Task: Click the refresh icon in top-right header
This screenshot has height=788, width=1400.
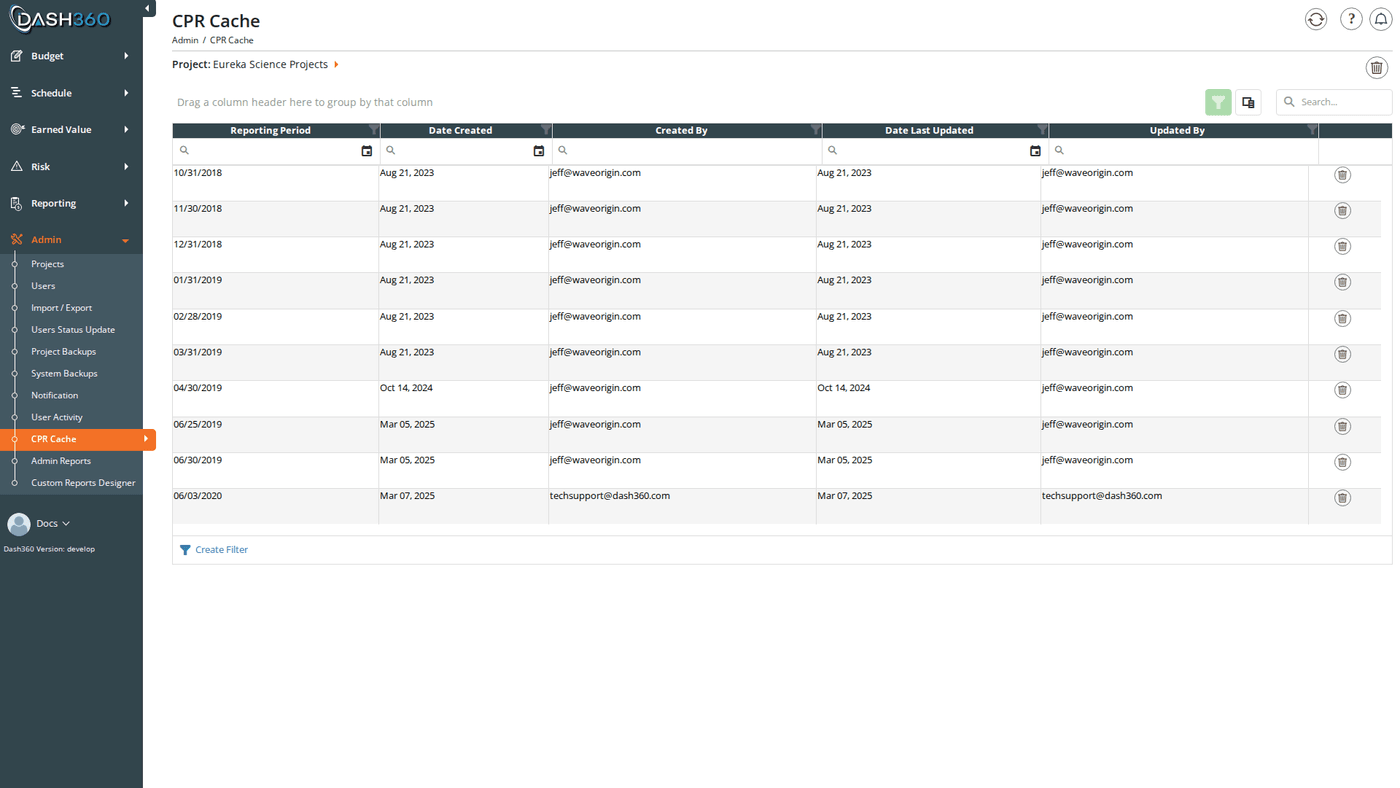Action: [1316, 19]
